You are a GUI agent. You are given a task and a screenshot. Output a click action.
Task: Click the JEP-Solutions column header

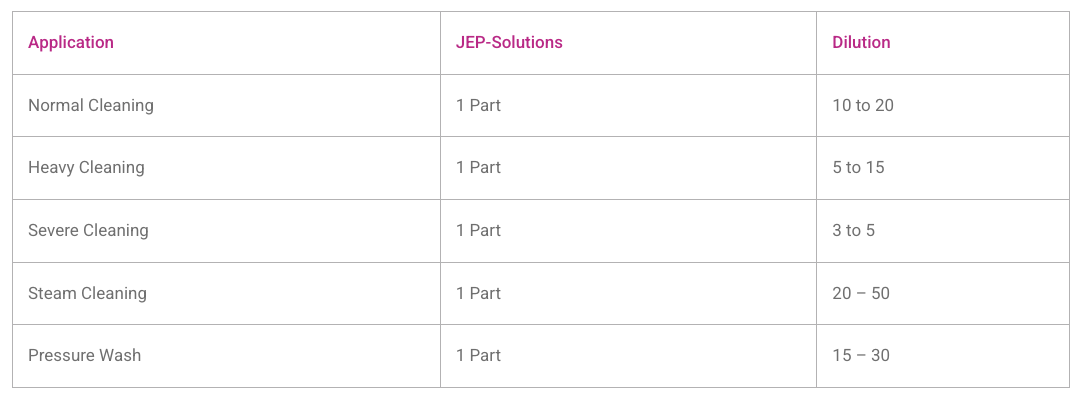(509, 43)
